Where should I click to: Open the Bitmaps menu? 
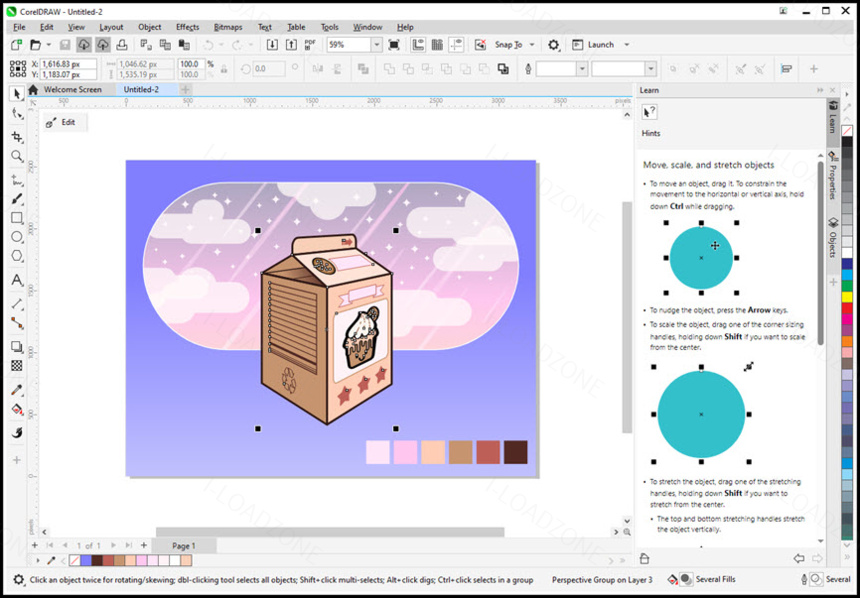click(229, 27)
